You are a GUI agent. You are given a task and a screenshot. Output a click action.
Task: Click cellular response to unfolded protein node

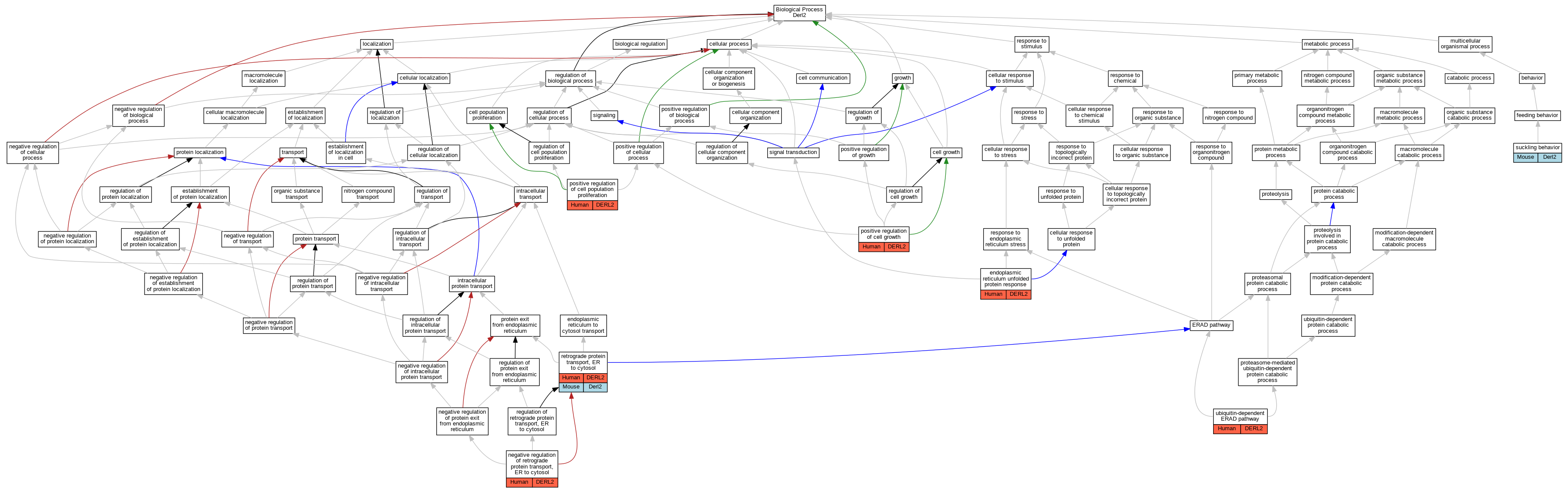pyautogui.click(x=1071, y=239)
